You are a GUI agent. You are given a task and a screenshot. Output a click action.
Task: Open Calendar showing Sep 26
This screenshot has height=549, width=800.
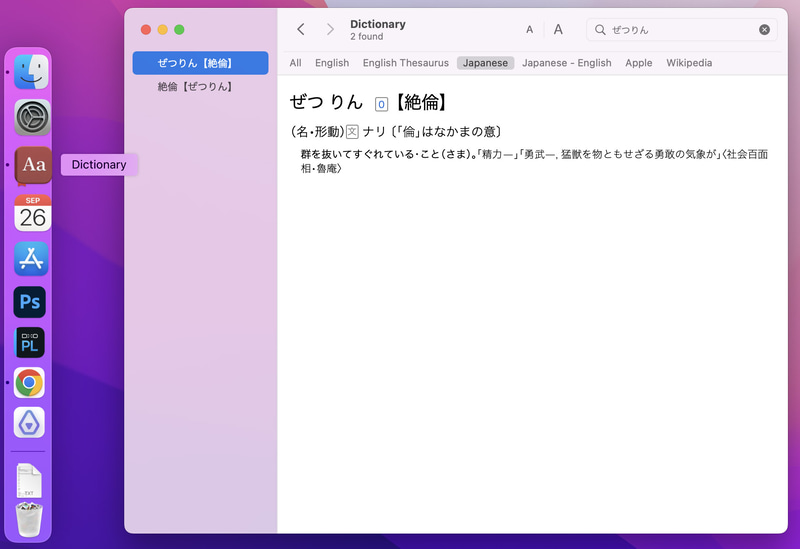click(32, 213)
